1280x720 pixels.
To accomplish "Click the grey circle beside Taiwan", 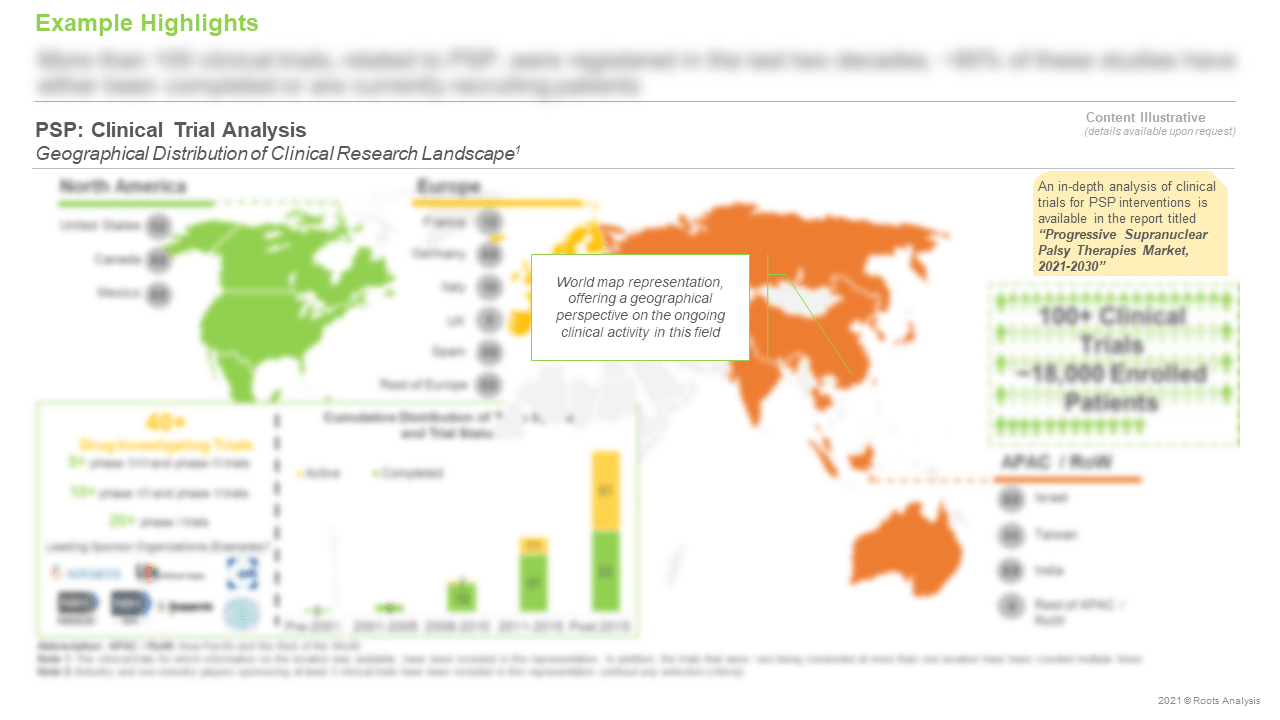I will click(x=1011, y=535).
